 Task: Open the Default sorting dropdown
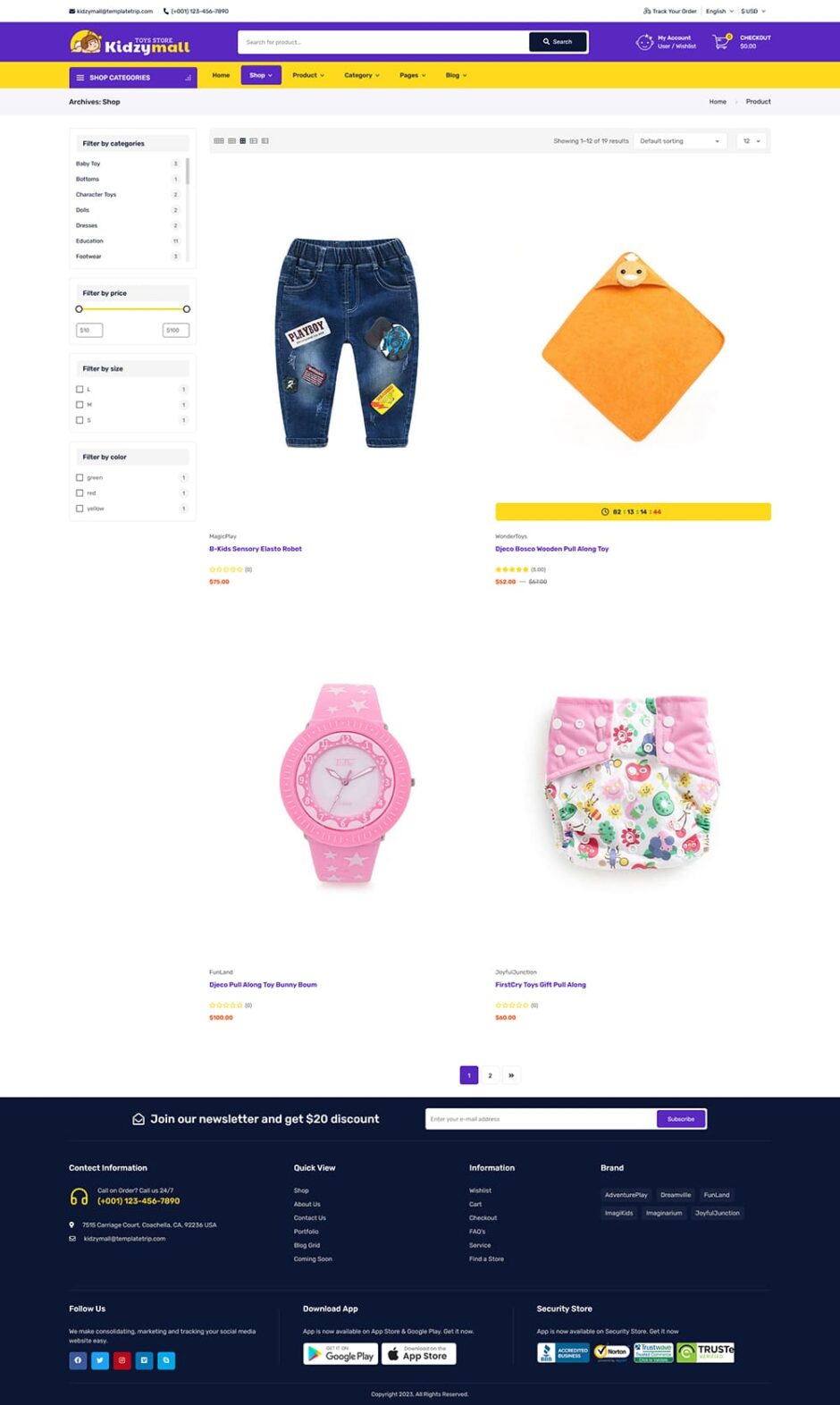pos(680,141)
